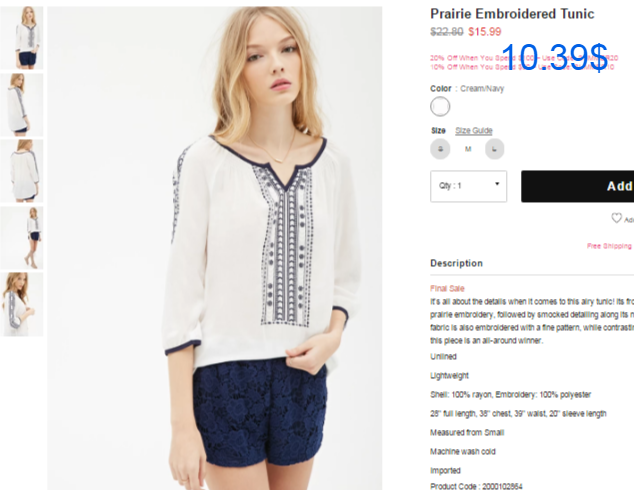Viewport: 634px width, 490px height.
Task: Choose the Cream/Navy color swatch
Action: pos(440,107)
